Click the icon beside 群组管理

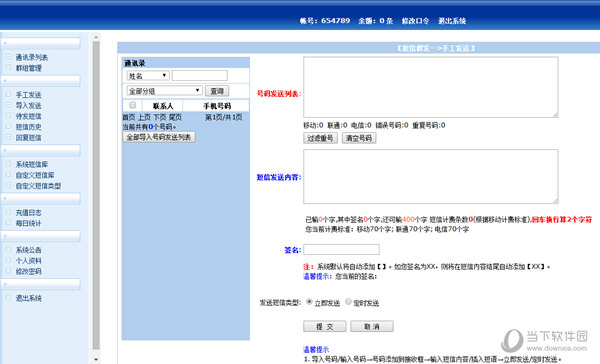(x=8, y=68)
